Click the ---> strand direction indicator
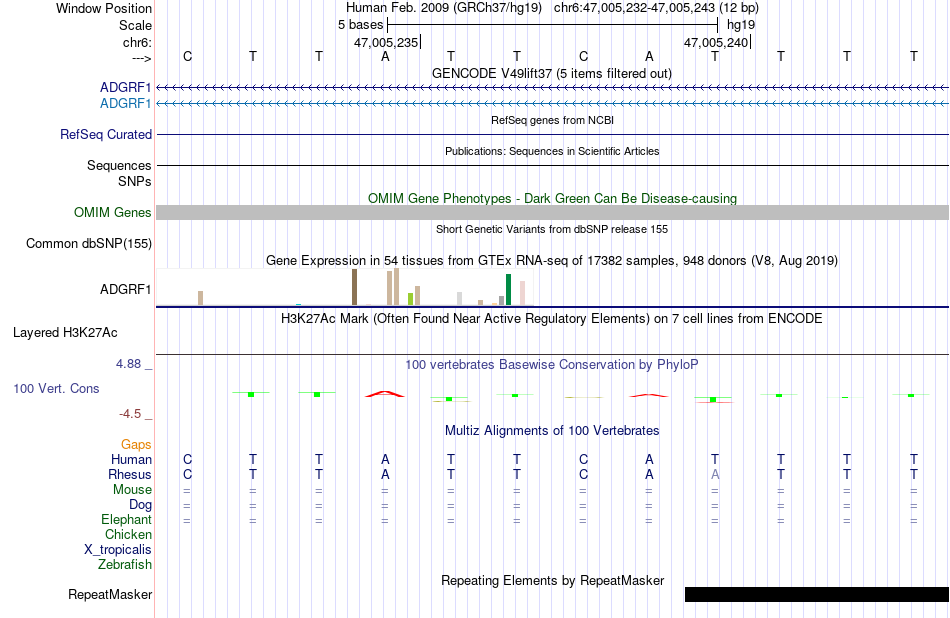Screen dimensions: 950x618 tap(141, 58)
